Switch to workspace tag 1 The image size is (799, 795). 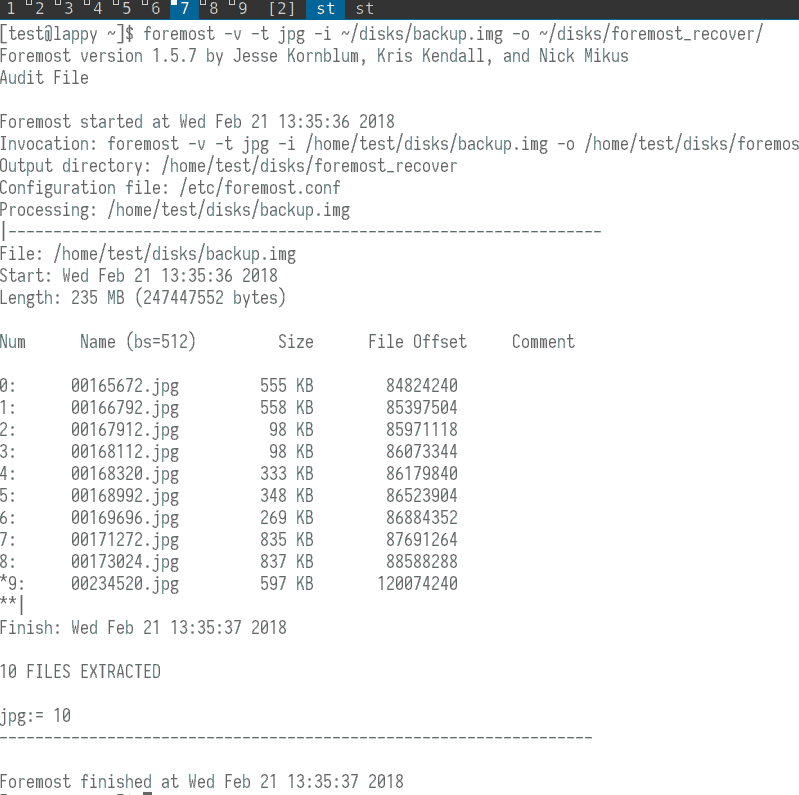pyautogui.click(x=9, y=9)
